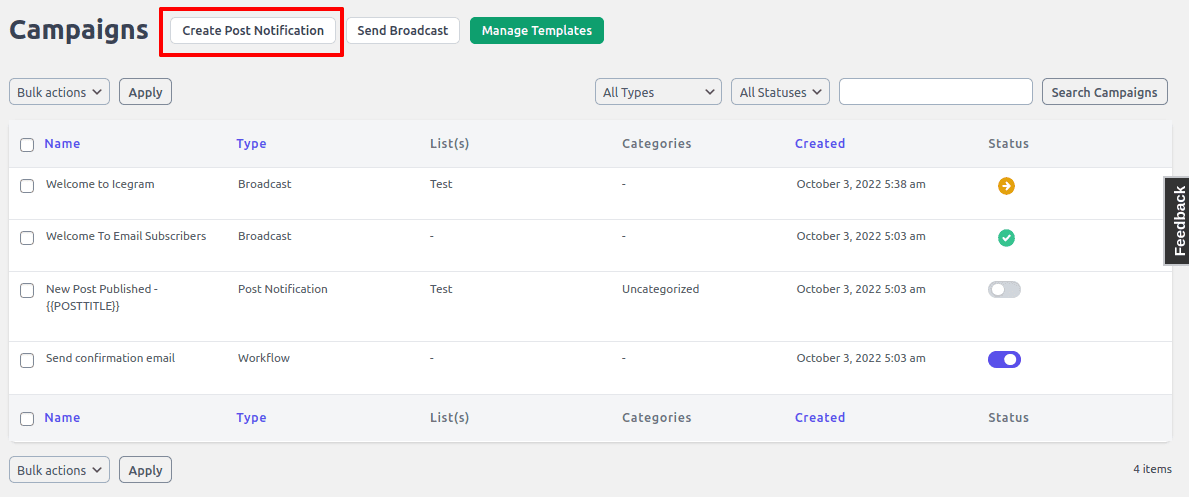Check the select-all checkbox in the table header
This screenshot has height=497, width=1189.
tap(27, 145)
